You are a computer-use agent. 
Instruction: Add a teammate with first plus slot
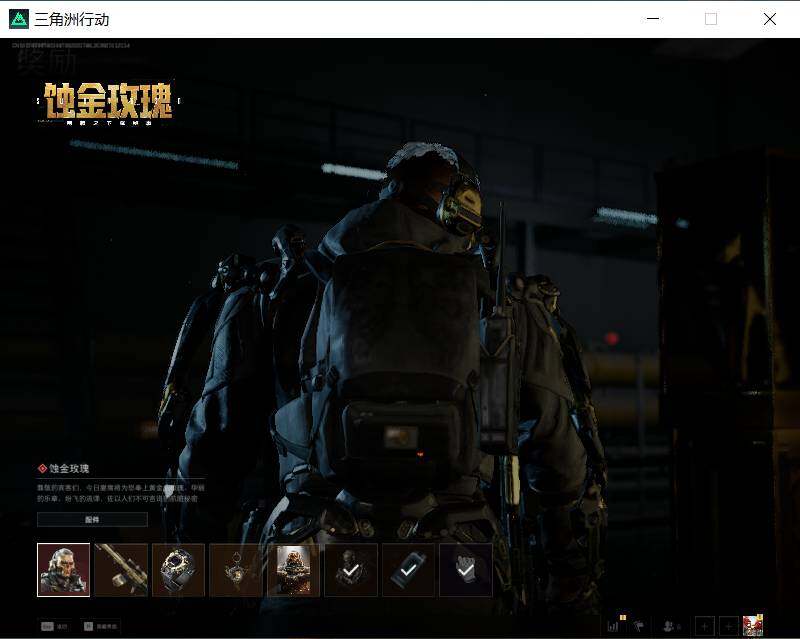coord(705,626)
